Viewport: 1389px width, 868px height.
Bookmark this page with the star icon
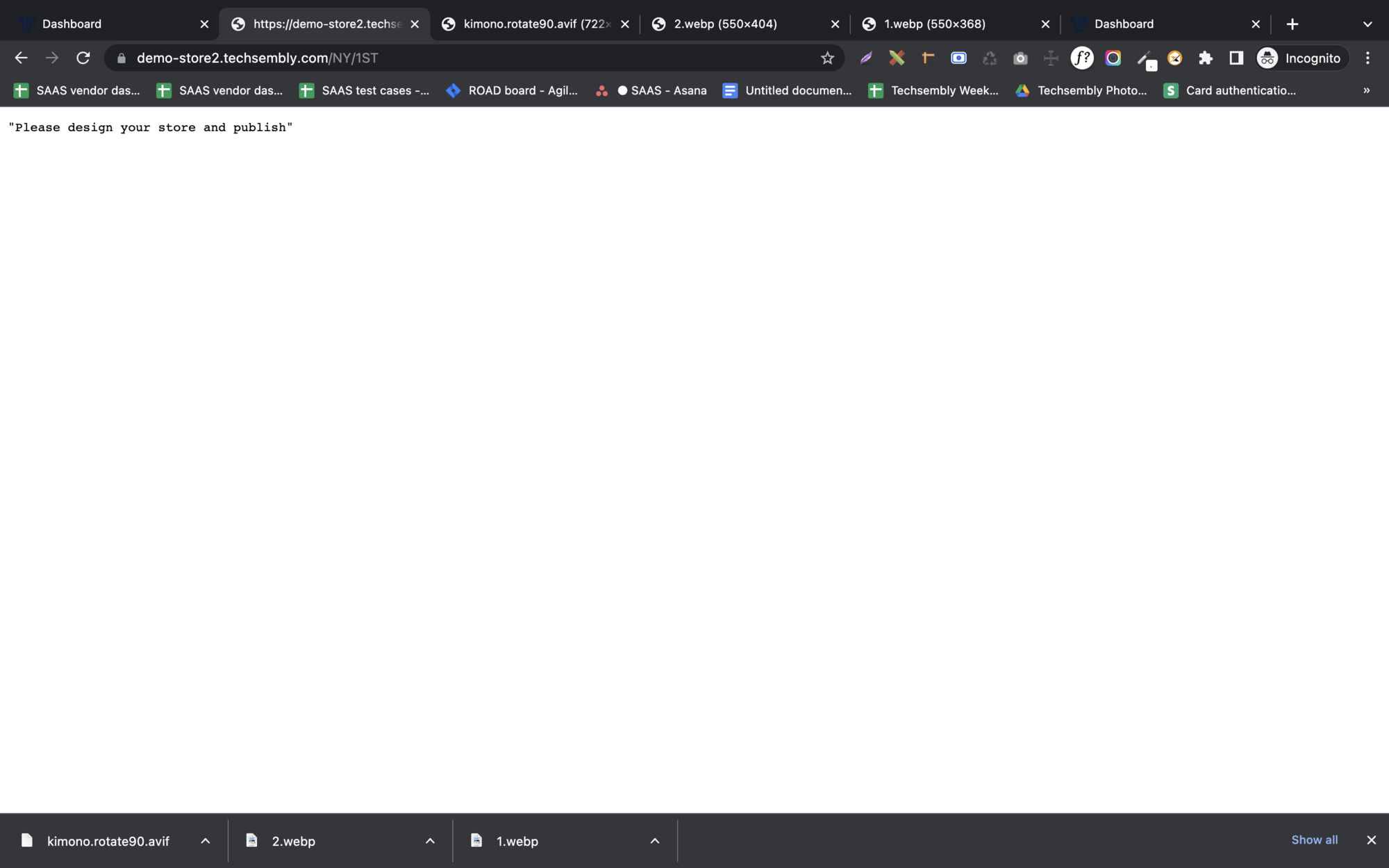[826, 58]
